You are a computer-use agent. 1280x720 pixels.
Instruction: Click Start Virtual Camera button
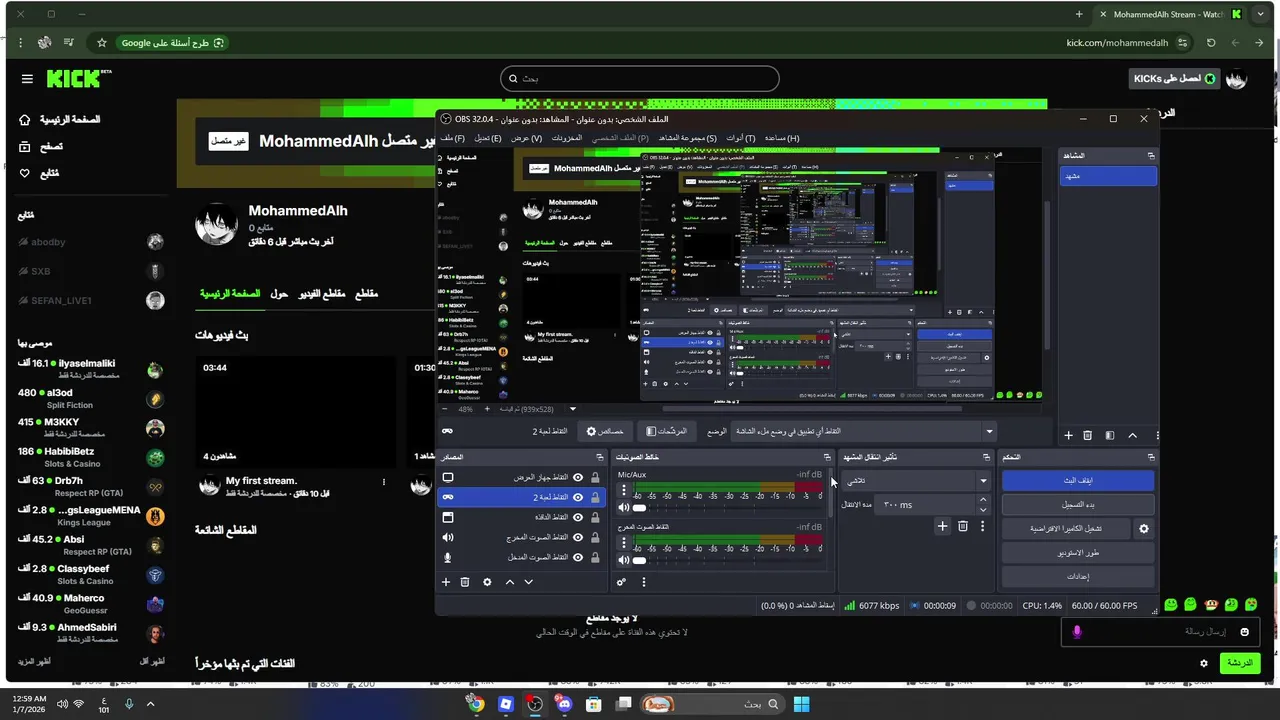click(1066, 529)
